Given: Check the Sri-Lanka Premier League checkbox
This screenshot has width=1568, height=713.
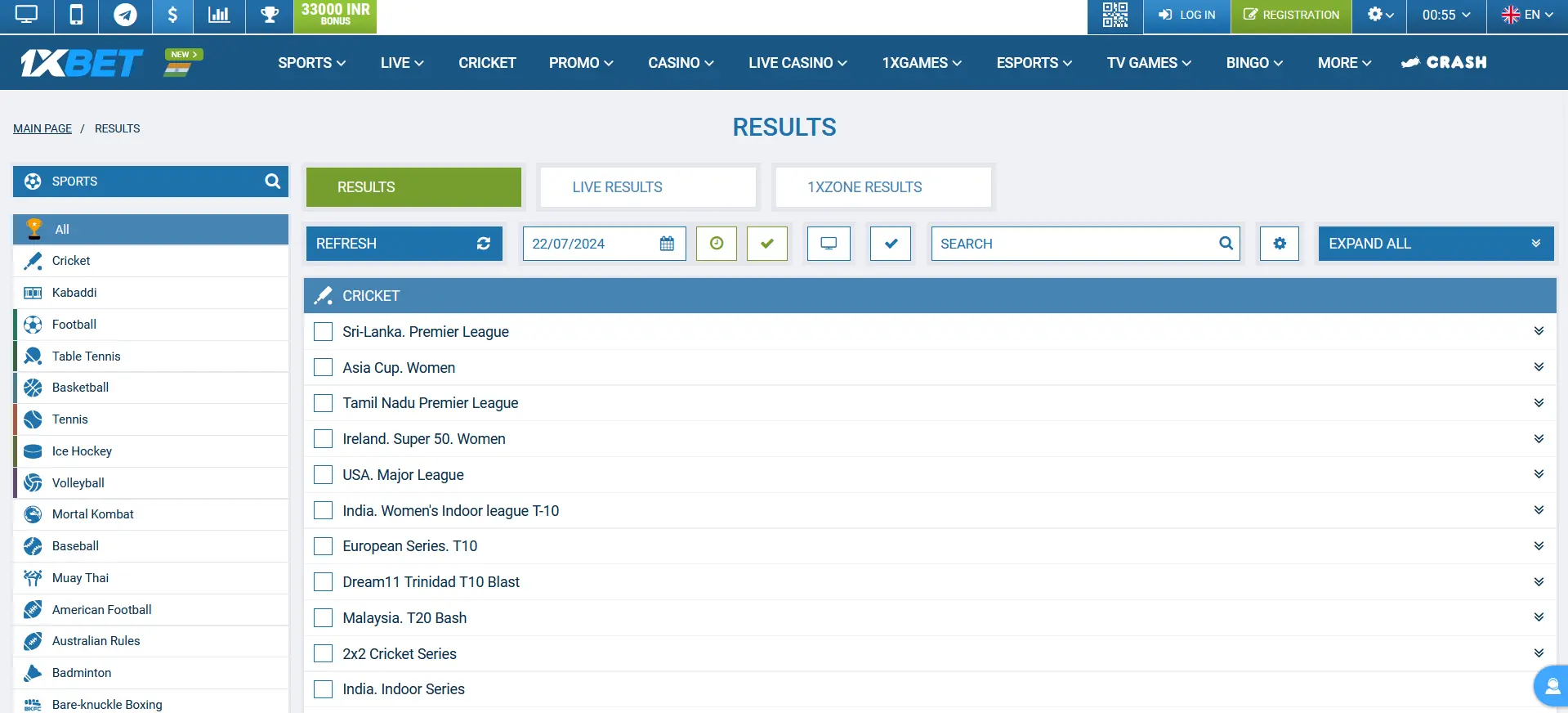Looking at the screenshot, I should click(x=324, y=332).
